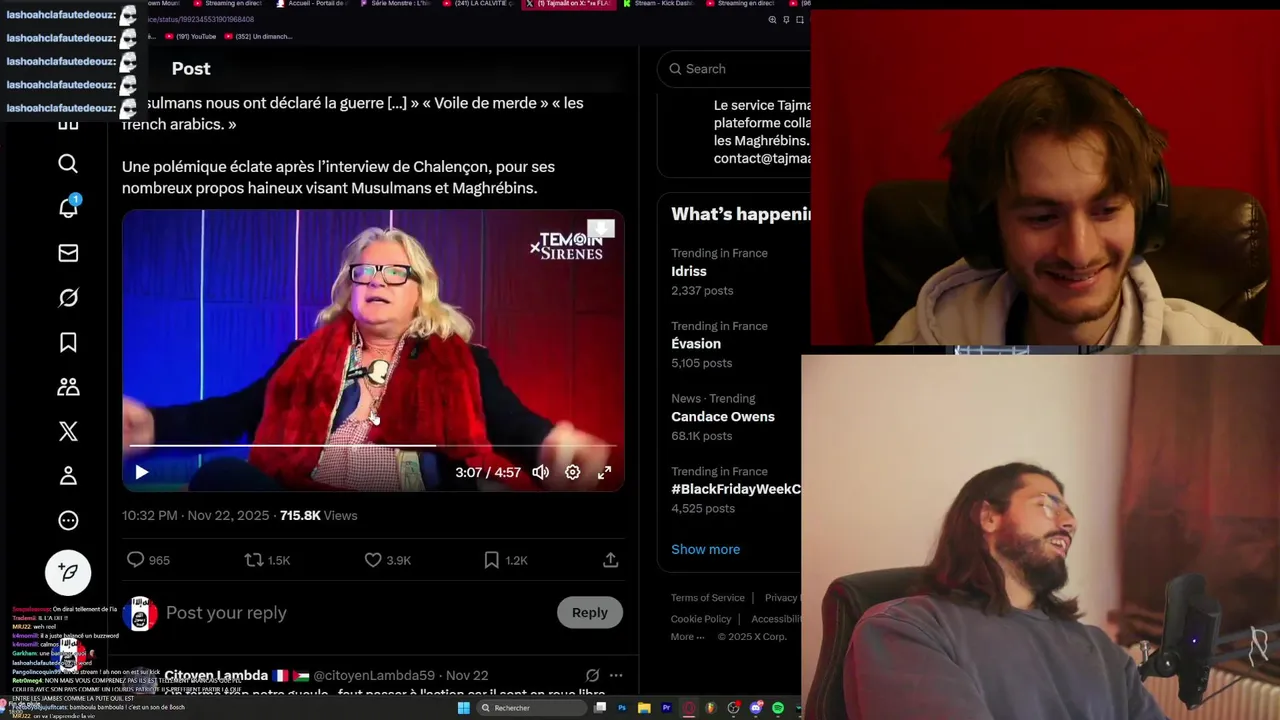Open the Profile icon in sidebar
1280x720 pixels.
[68, 476]
